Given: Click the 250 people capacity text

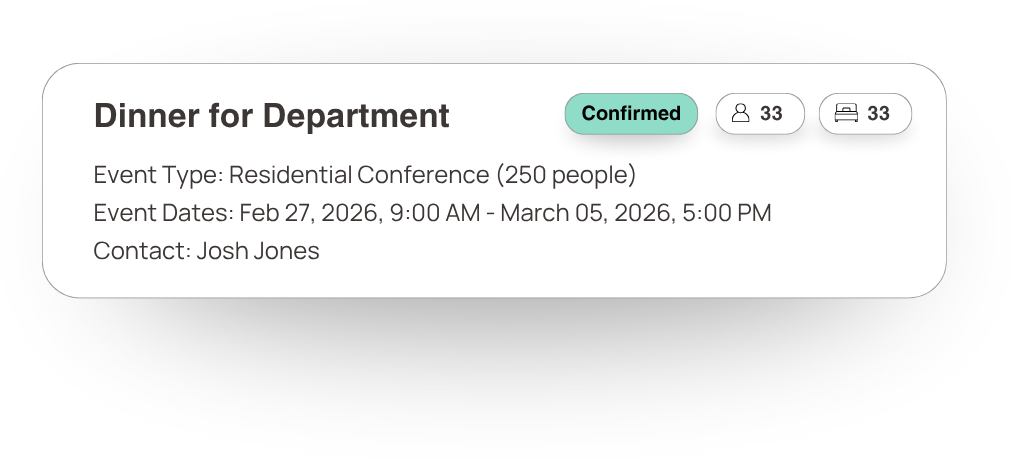Looking at the screenshot, I should pyautogui.click(x=566, y=175).
